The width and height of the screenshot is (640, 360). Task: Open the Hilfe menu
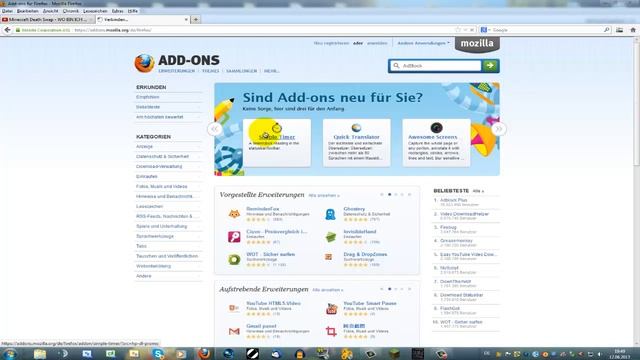click(133, 11)
